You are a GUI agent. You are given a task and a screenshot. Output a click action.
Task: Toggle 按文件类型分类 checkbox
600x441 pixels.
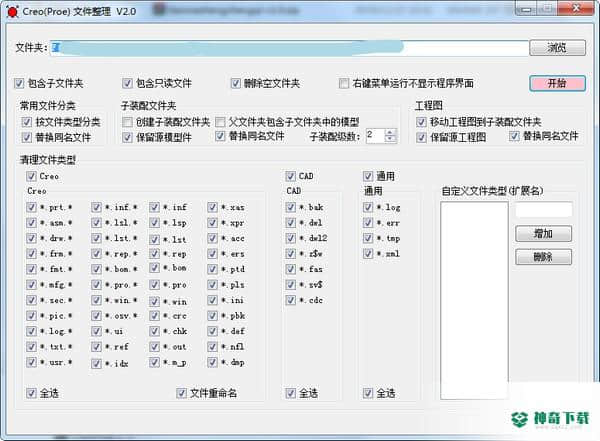pos(26,122)
